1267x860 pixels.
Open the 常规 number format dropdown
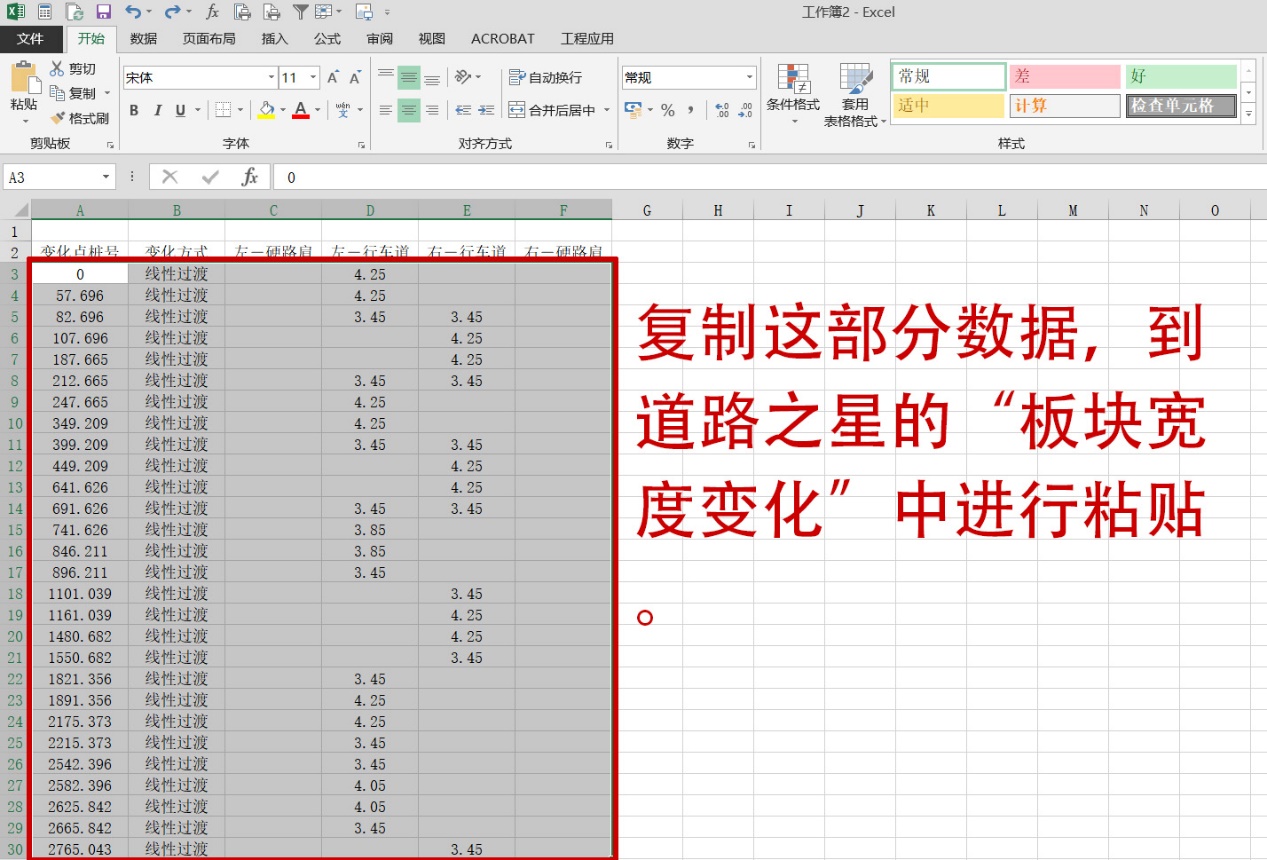750,78
